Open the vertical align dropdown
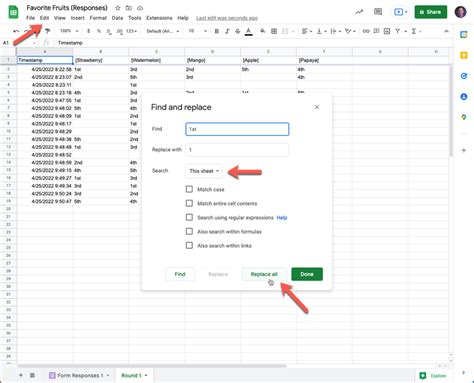 pyautogui.click(x=321, y=31)
